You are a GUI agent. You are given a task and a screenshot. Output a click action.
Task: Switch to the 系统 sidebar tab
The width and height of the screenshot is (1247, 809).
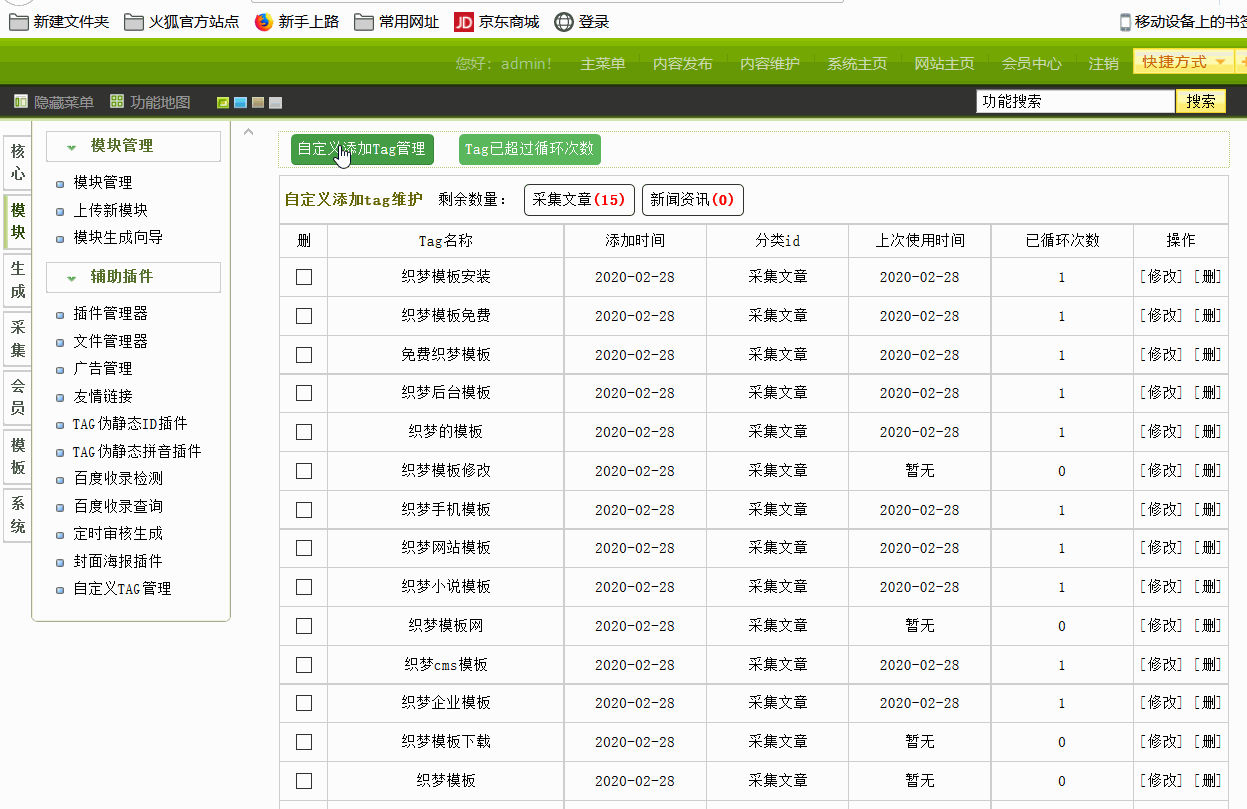click(x=16, y=516)
